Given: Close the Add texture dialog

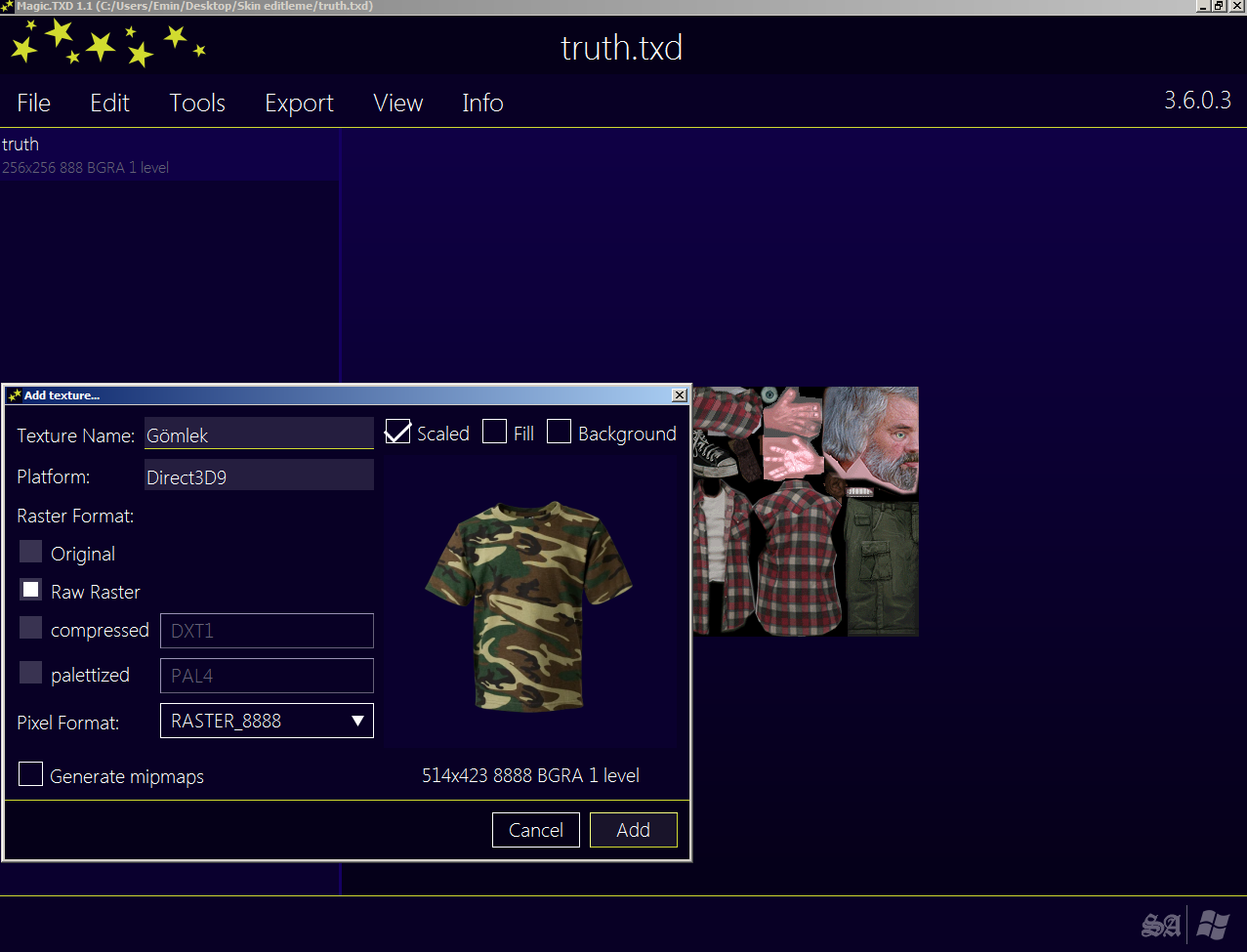Looking at the screenshot, I should tap(680, 394).
